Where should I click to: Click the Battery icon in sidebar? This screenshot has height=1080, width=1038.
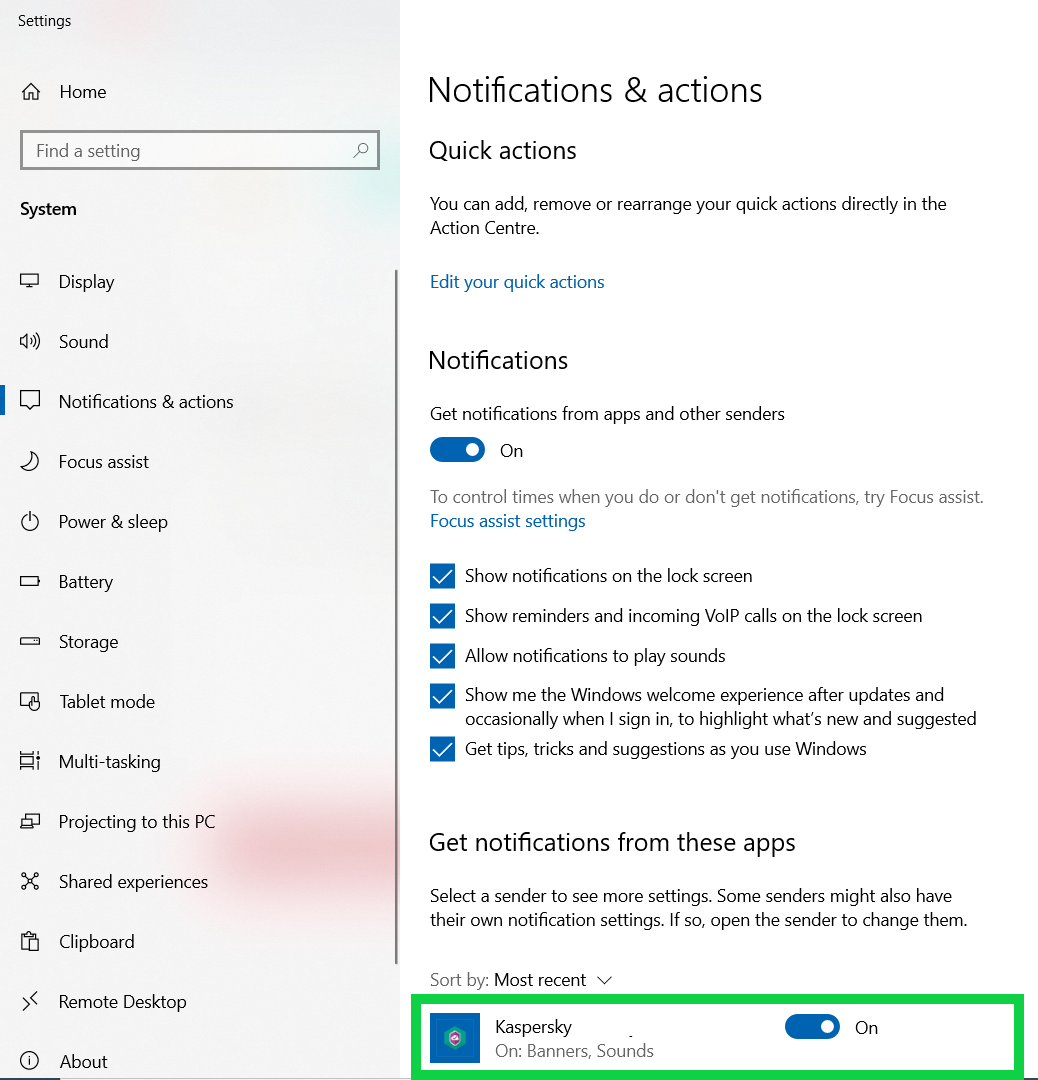point(30,581)
